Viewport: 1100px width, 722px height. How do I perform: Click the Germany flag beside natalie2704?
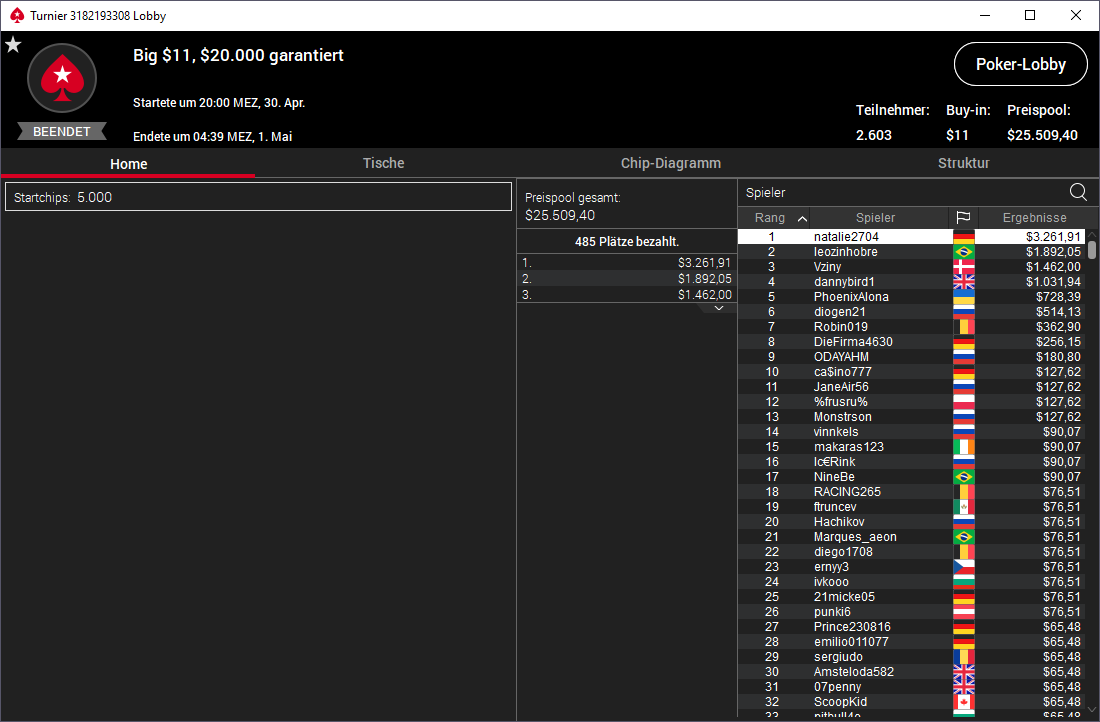click(x=964, y=237)
